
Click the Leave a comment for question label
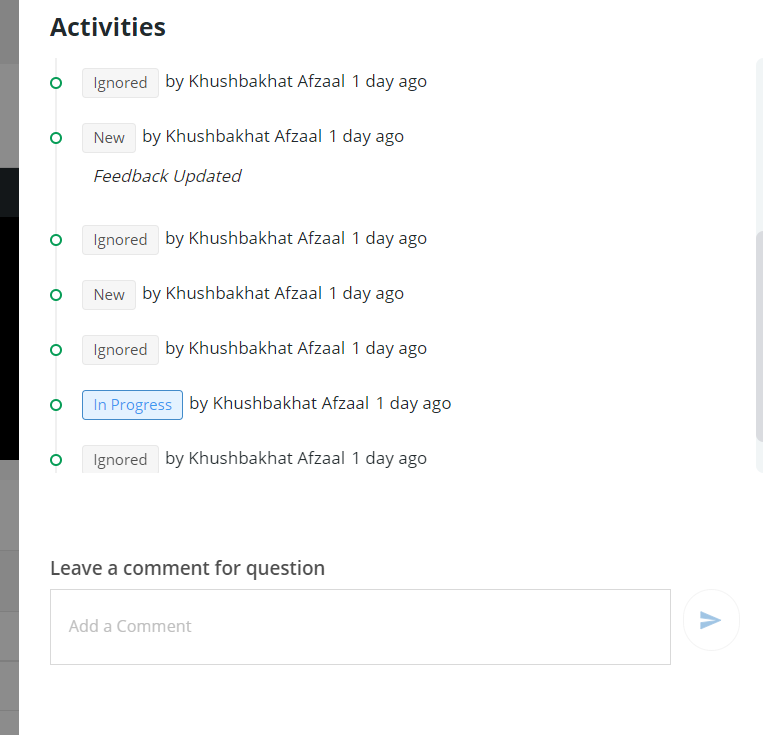coord(187,569)
